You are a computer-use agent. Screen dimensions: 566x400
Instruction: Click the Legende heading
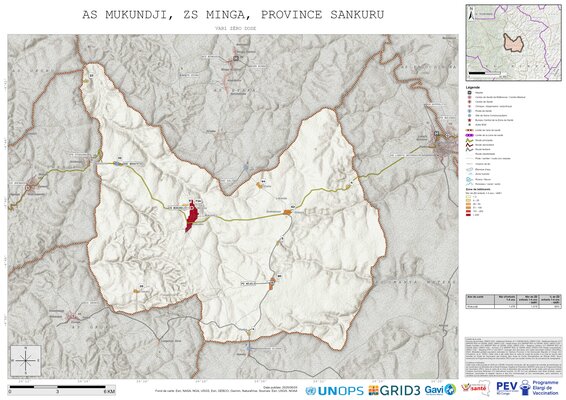pos(473,87)
